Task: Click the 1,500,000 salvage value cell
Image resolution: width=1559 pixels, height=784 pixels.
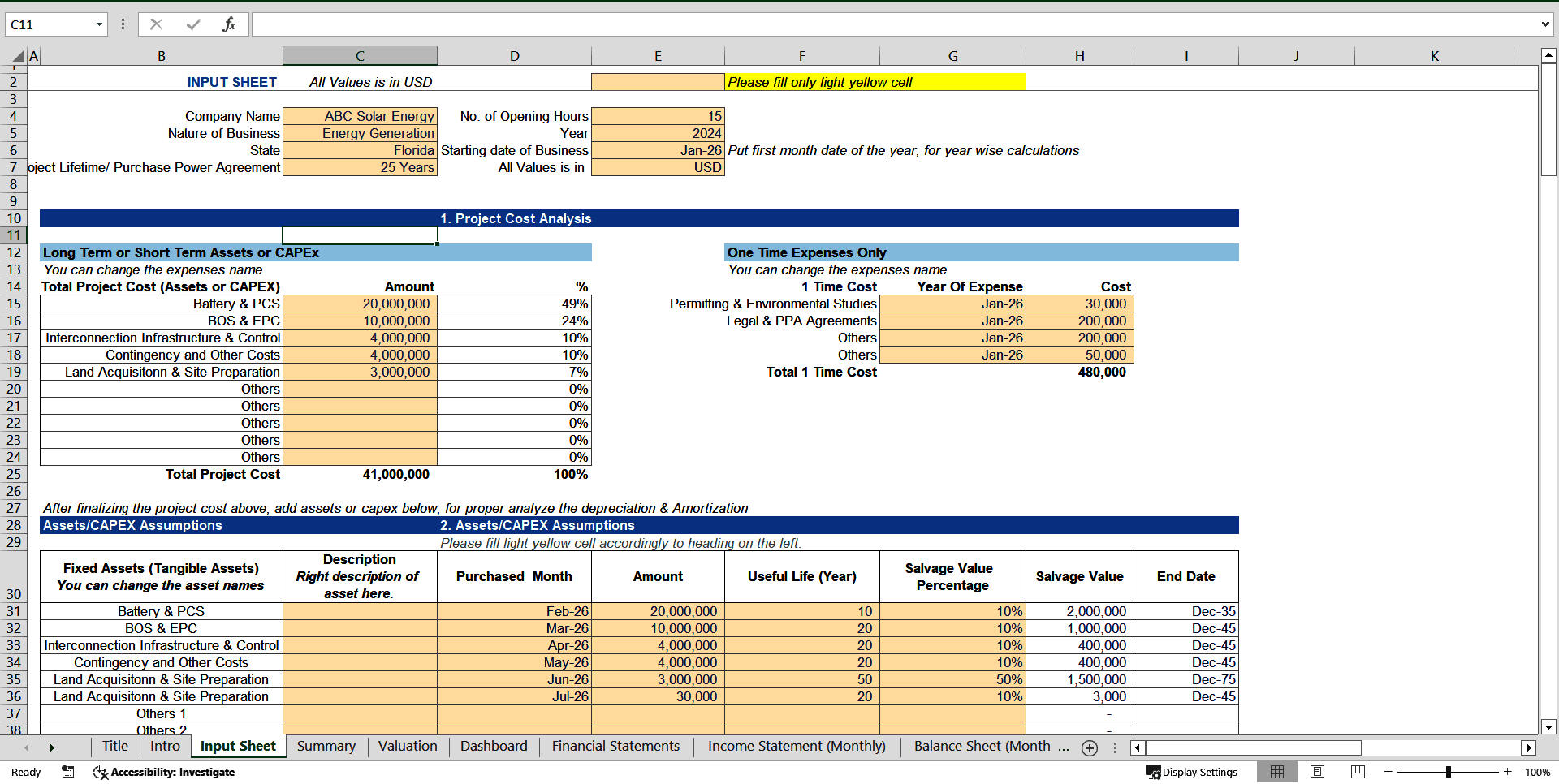Action: tap(1079, 679)
